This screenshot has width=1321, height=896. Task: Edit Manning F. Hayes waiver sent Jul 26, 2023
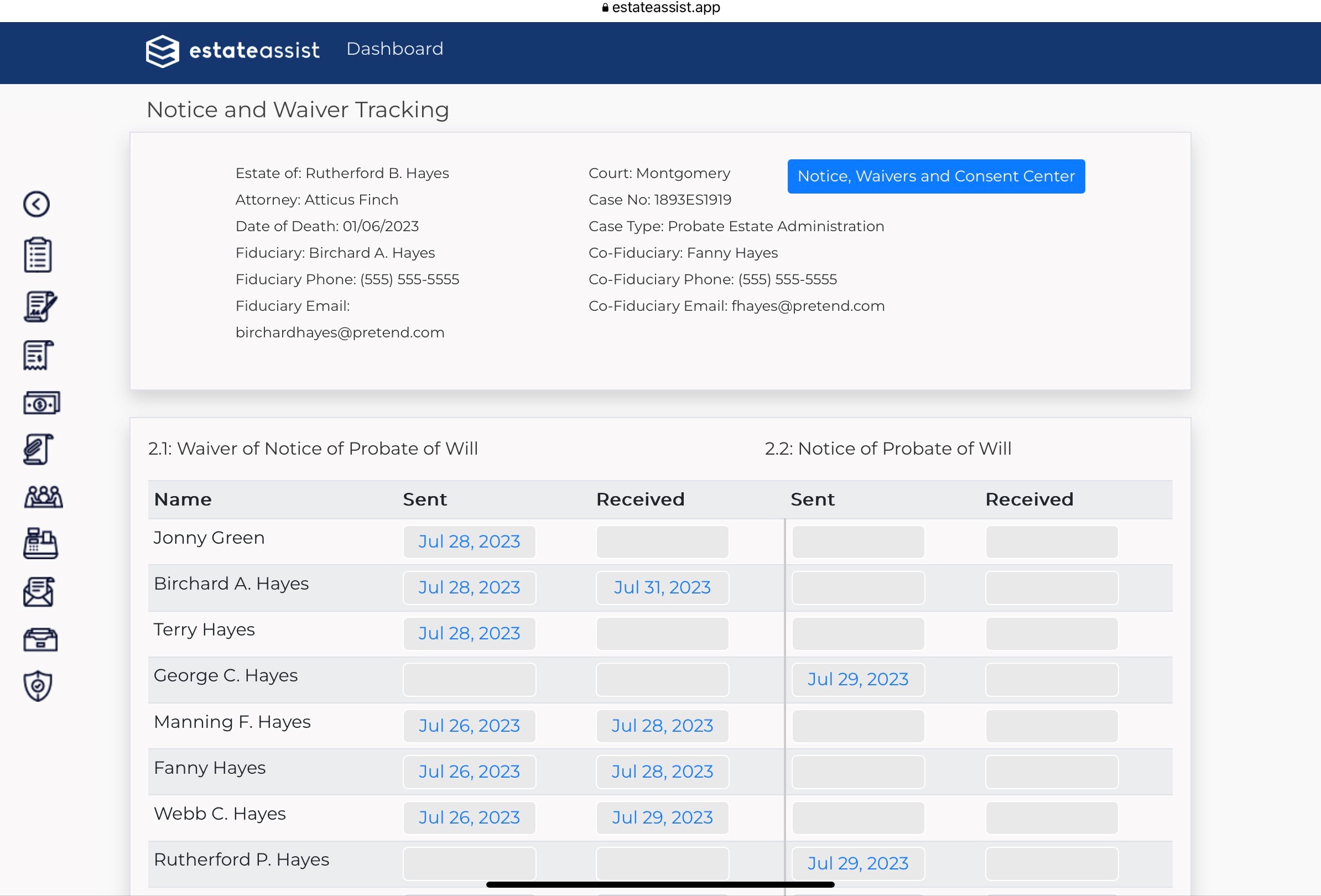coord(469,726)
